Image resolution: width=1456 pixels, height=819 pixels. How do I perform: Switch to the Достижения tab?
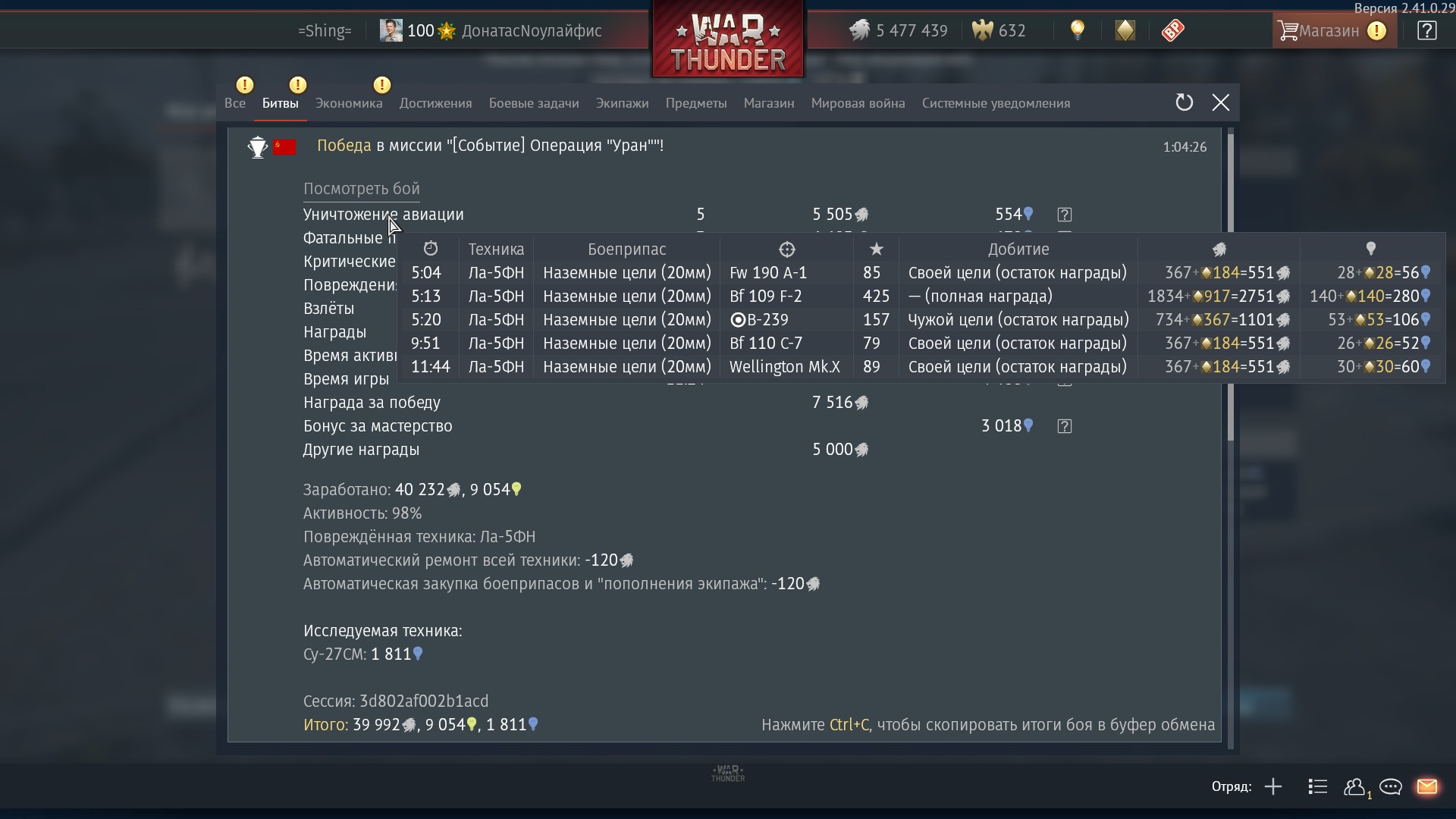pos(436,103)
